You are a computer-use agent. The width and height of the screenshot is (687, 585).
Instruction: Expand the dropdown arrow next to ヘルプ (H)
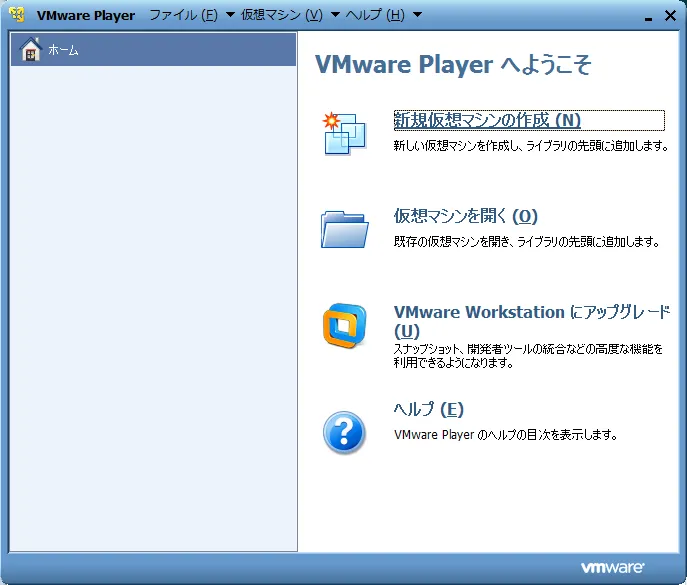(418, 15)
